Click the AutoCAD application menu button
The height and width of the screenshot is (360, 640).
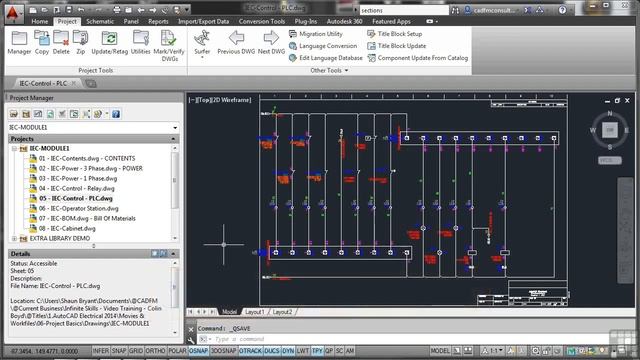[x=13, y=13]
